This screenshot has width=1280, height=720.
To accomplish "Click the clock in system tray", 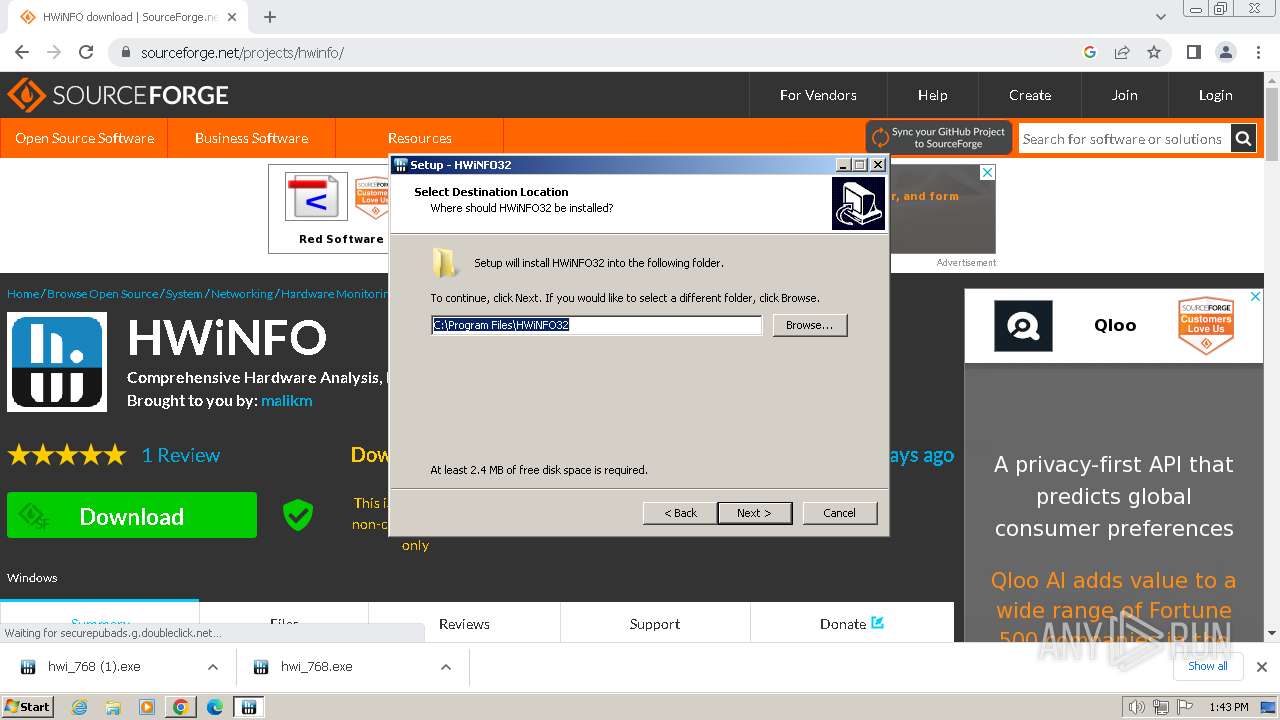I will coord(1228,707).
